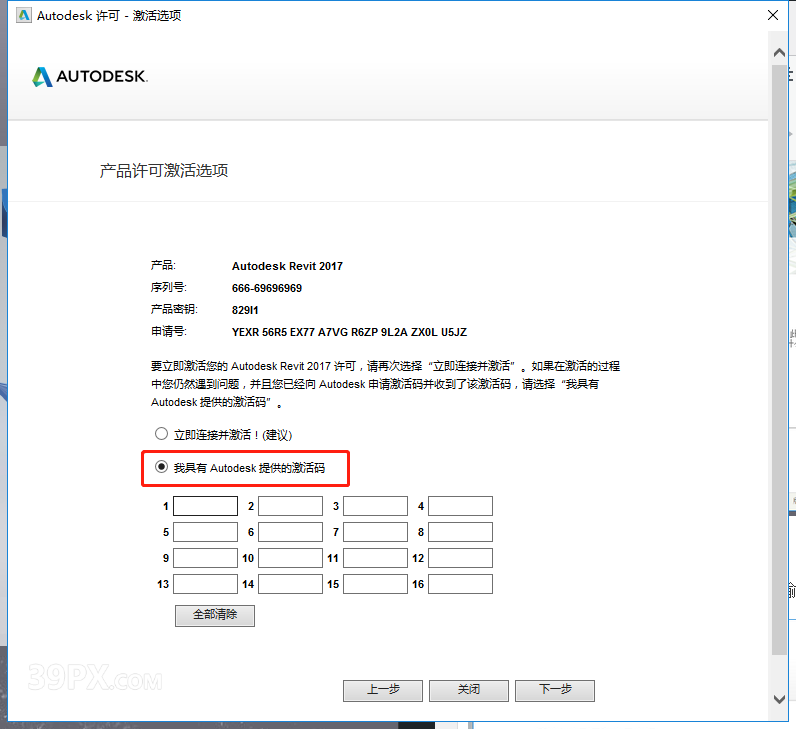
Task: Click the '关闭' close button
Action: point(469,690)
